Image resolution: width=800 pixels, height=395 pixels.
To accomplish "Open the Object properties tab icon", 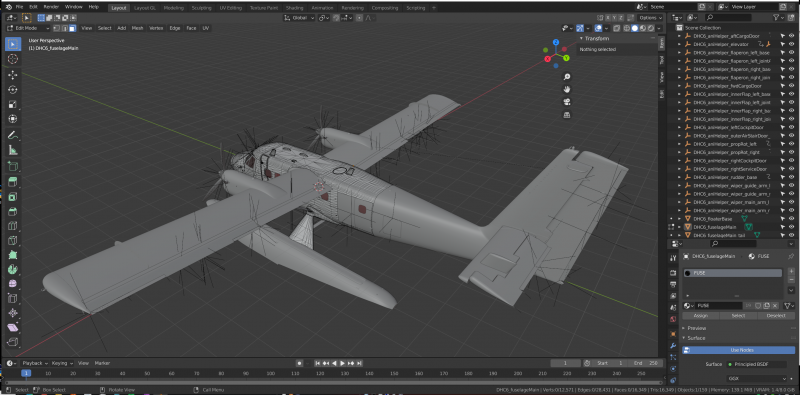I will click(673, 334).
